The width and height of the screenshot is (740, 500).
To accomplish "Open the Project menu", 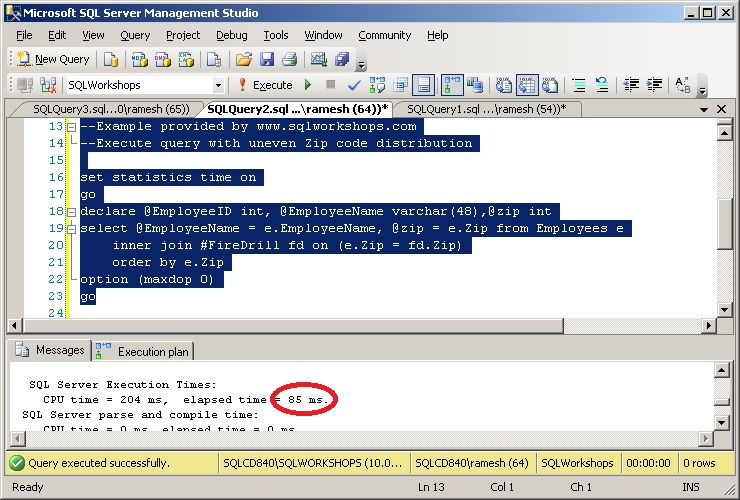I will tap(183, 35).
